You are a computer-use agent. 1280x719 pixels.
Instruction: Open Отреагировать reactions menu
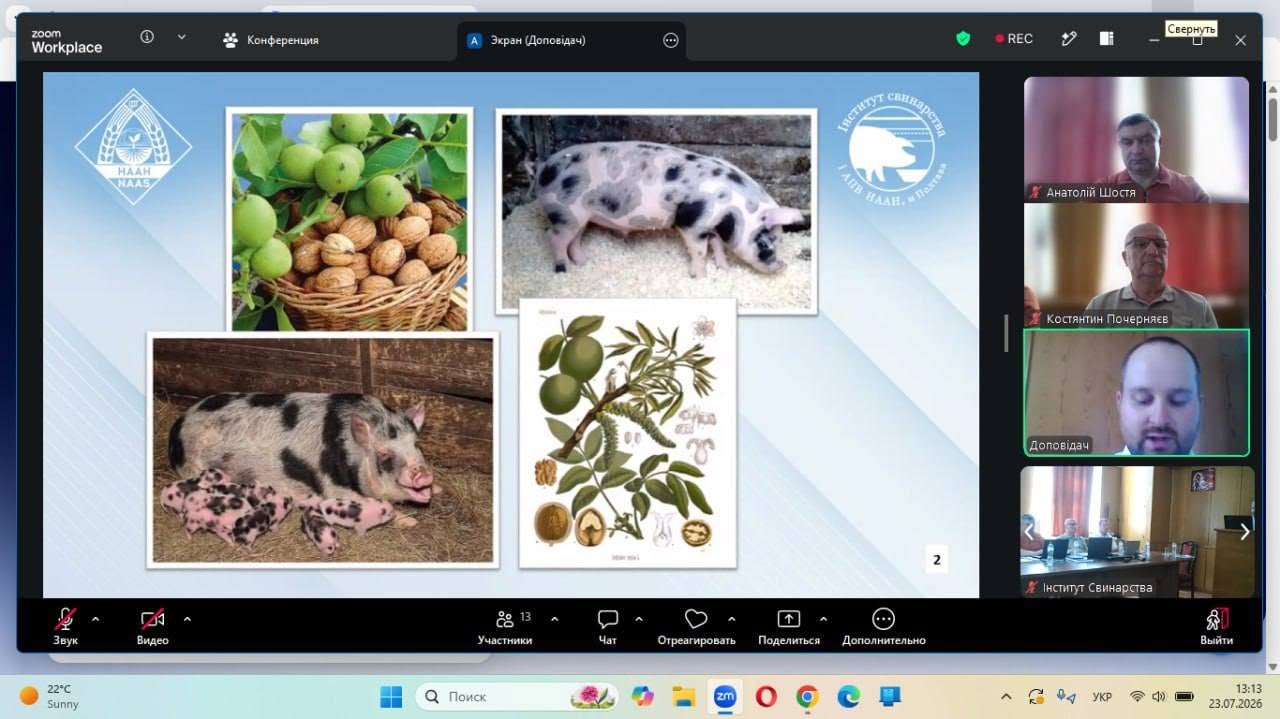tap(696, 626)
